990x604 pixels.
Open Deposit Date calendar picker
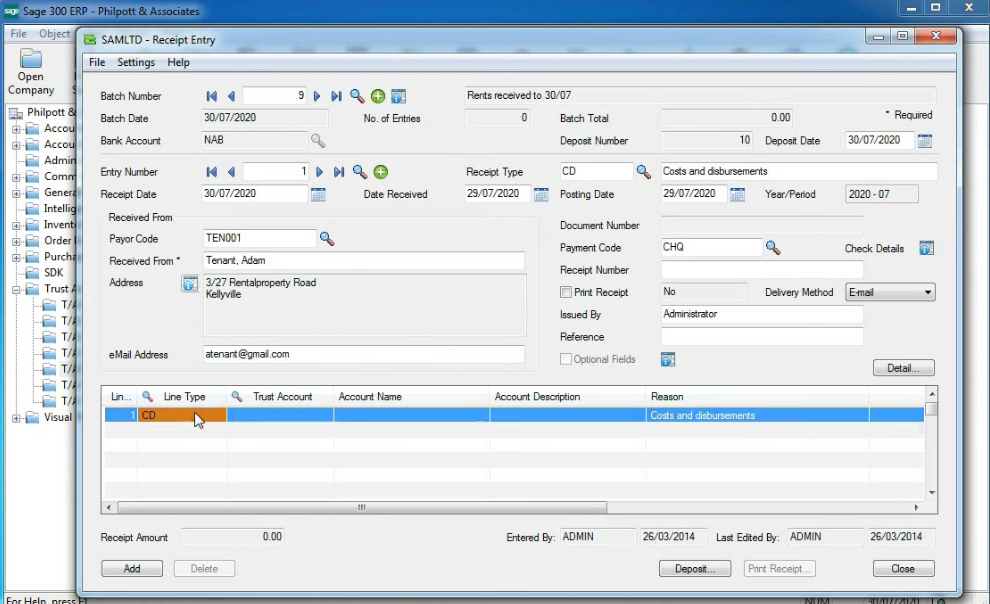click(925, 141)
